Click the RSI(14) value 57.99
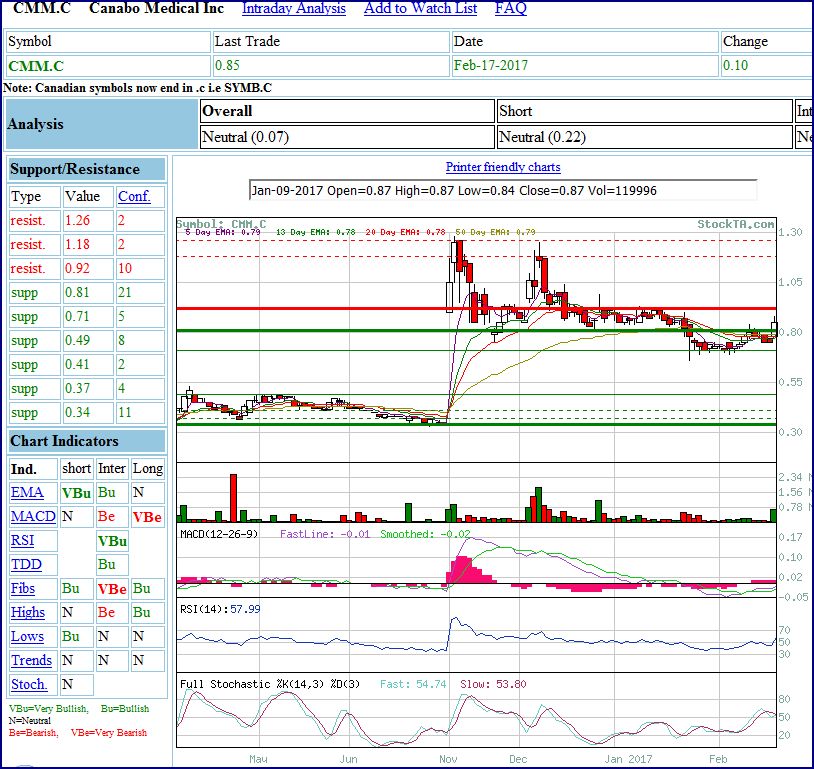Screen dimensions: 814x769 coord(245,609)
